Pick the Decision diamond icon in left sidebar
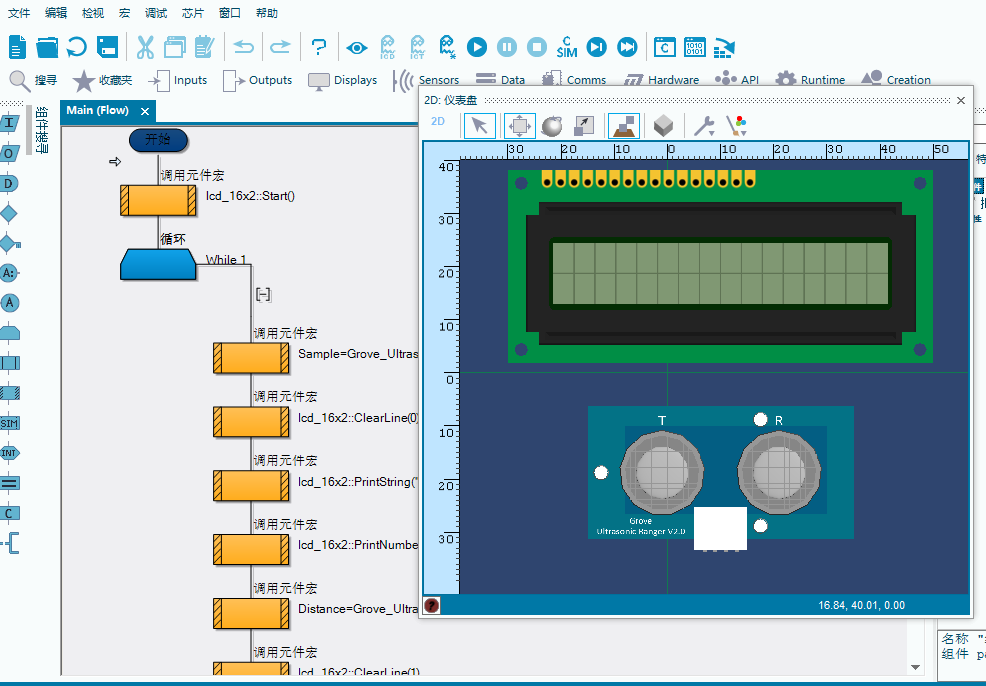 pyautogui.click(x=10, y=213)
